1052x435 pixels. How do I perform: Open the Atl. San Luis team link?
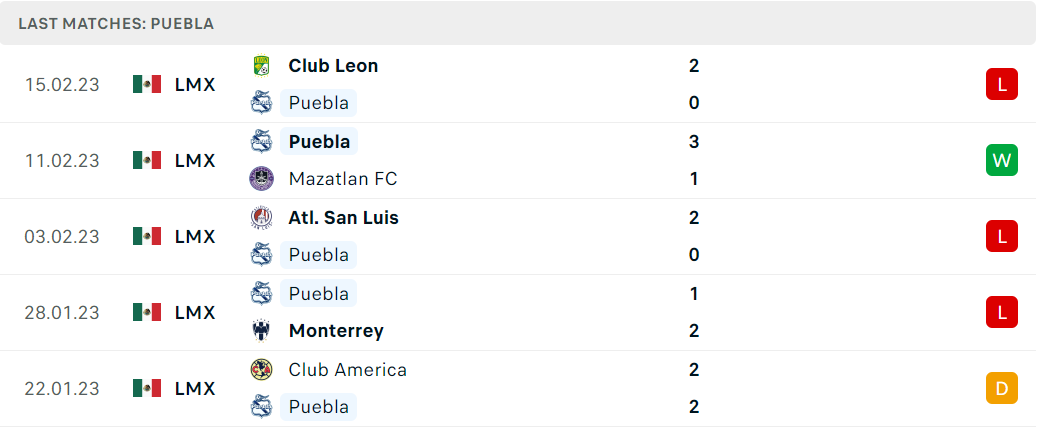344,218
